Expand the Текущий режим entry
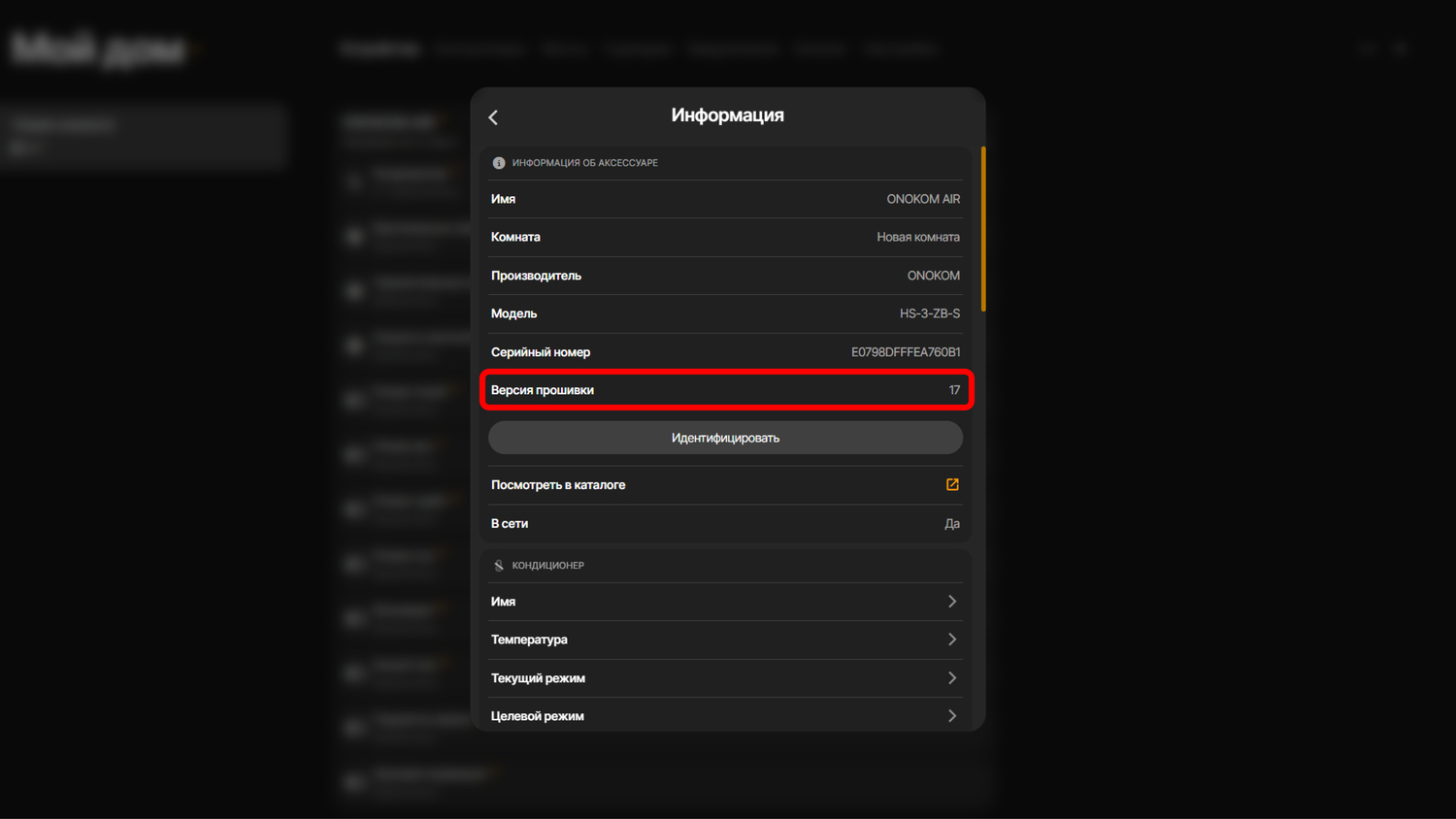1456x819 pixels. pyautogui.click(x=725, y=678)
